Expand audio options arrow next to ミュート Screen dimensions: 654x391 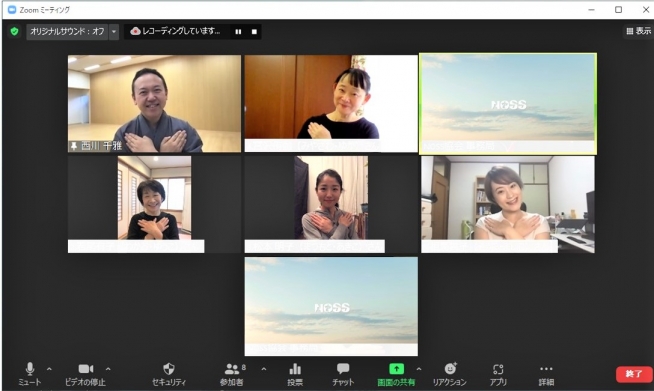tap(49, 369)
